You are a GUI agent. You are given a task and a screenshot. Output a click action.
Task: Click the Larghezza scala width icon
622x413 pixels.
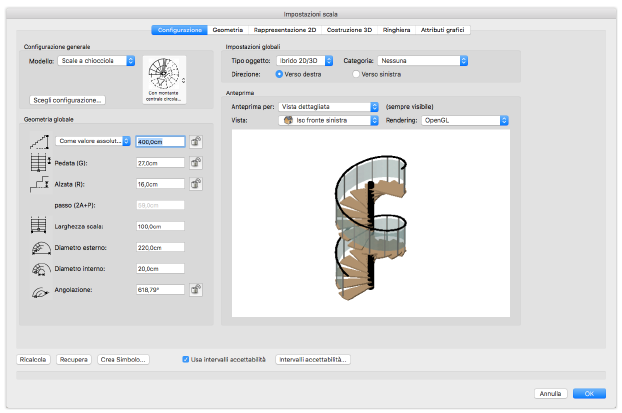39,225
